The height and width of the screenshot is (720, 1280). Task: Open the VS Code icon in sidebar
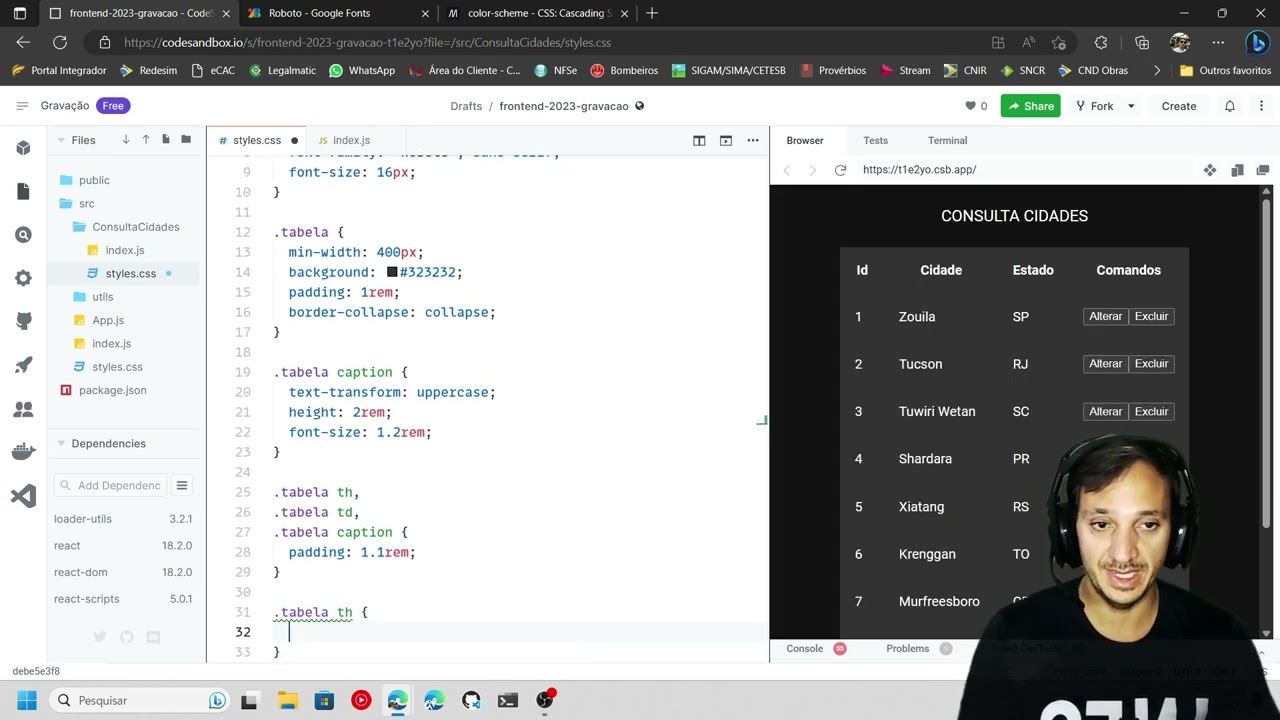[24, 496]
